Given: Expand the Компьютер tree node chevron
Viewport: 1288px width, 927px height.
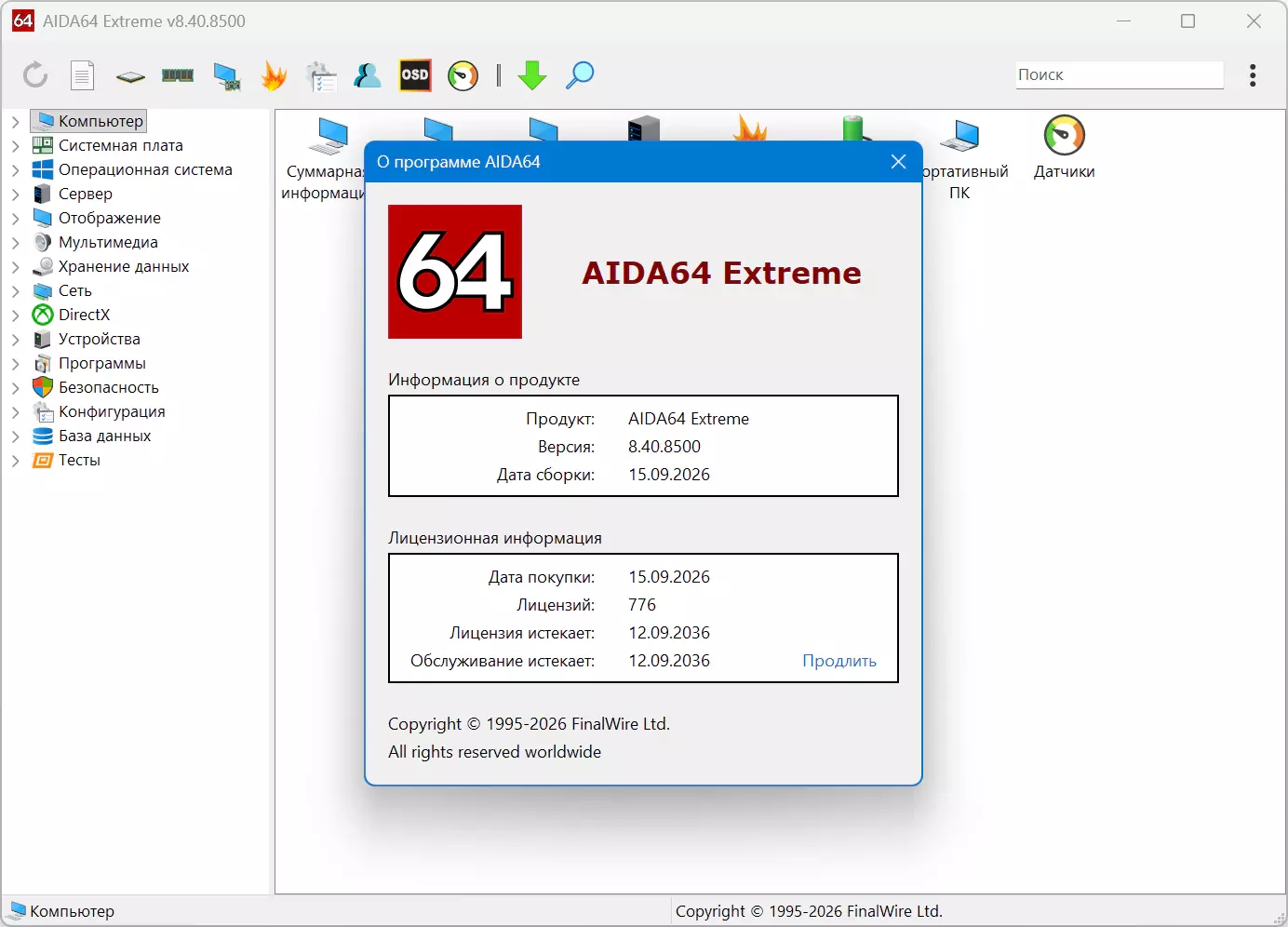Looking at the screenshot, I should click(x=15, y=121).
